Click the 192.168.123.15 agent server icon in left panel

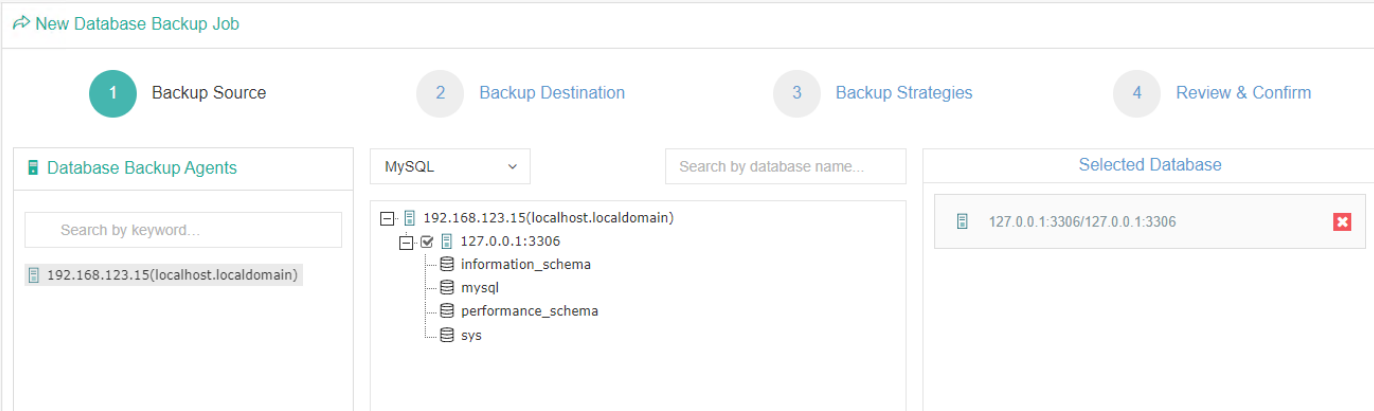point(34,275)
